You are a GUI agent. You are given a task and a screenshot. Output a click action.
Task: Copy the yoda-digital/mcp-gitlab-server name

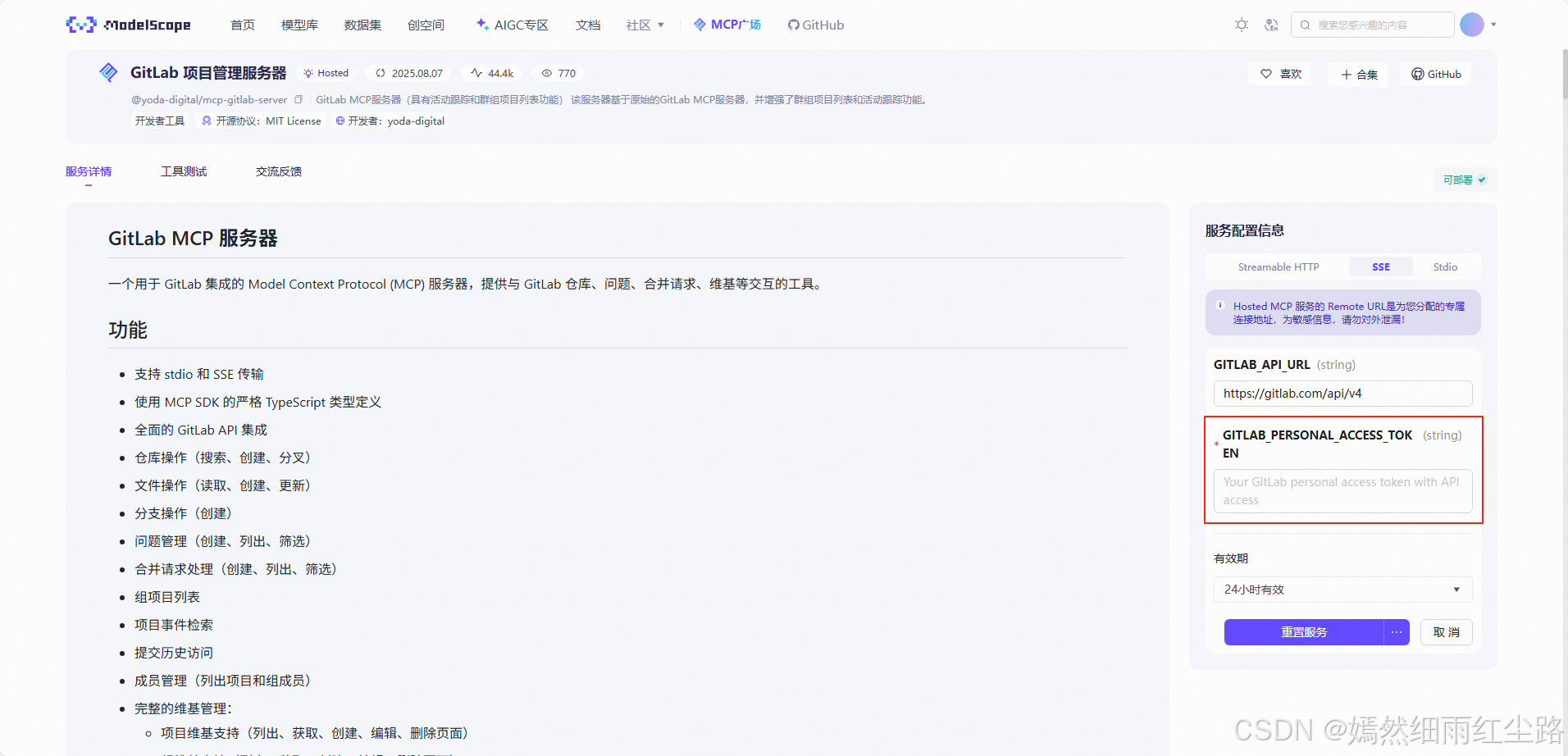point(299,99)
